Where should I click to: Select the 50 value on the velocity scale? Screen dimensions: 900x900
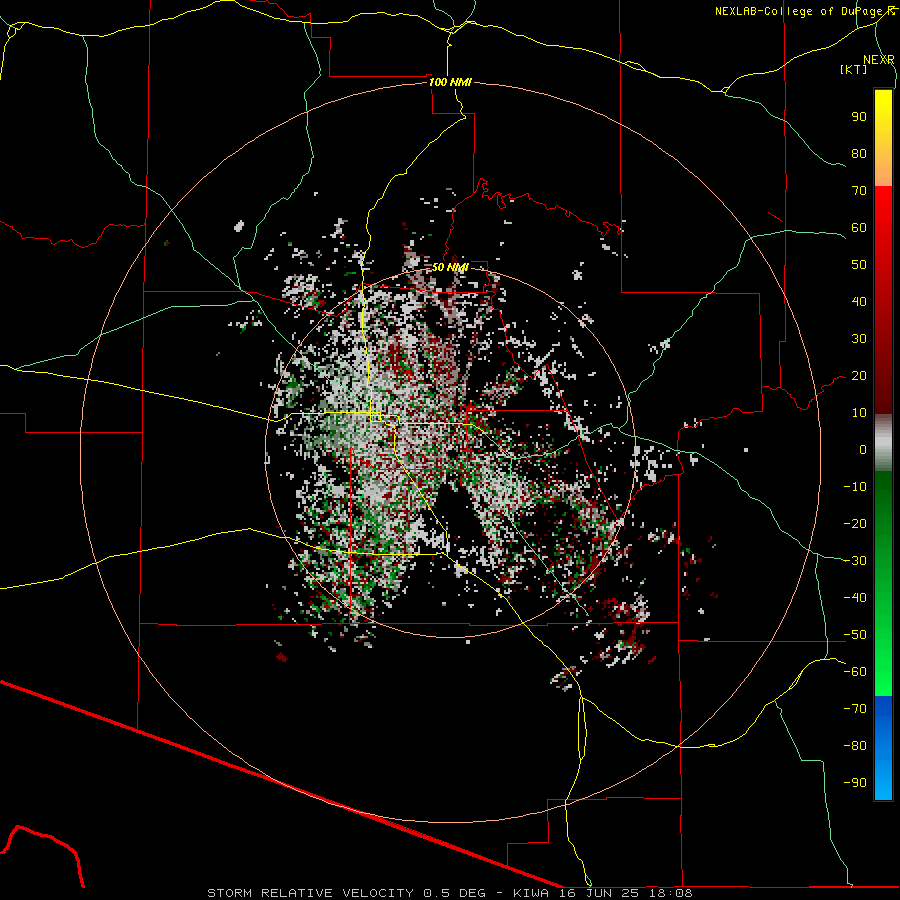tap(859, 265)
